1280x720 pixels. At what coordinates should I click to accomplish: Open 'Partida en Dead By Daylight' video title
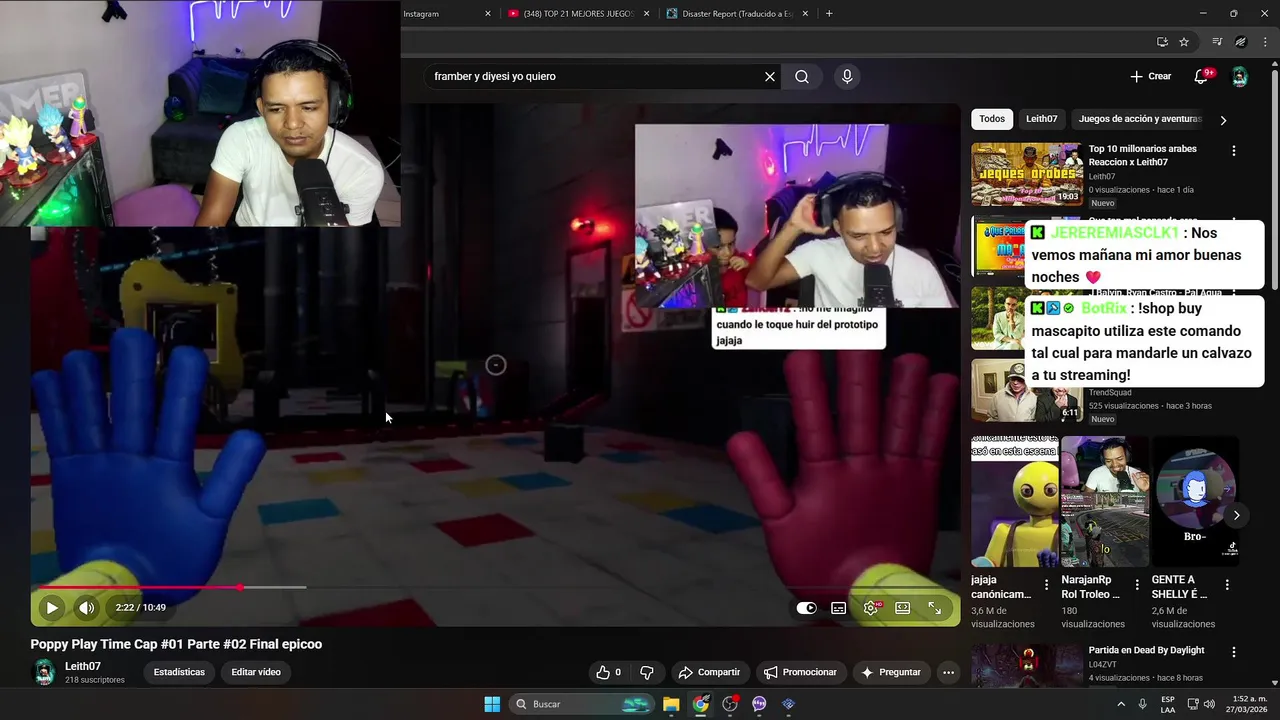click(x=1146, y=650)
